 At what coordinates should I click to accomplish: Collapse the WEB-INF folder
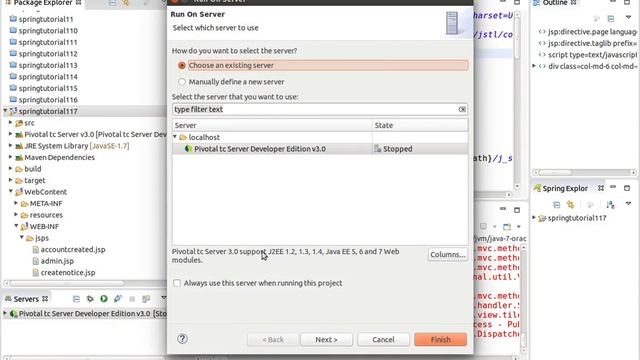click(x=16, y=226)
